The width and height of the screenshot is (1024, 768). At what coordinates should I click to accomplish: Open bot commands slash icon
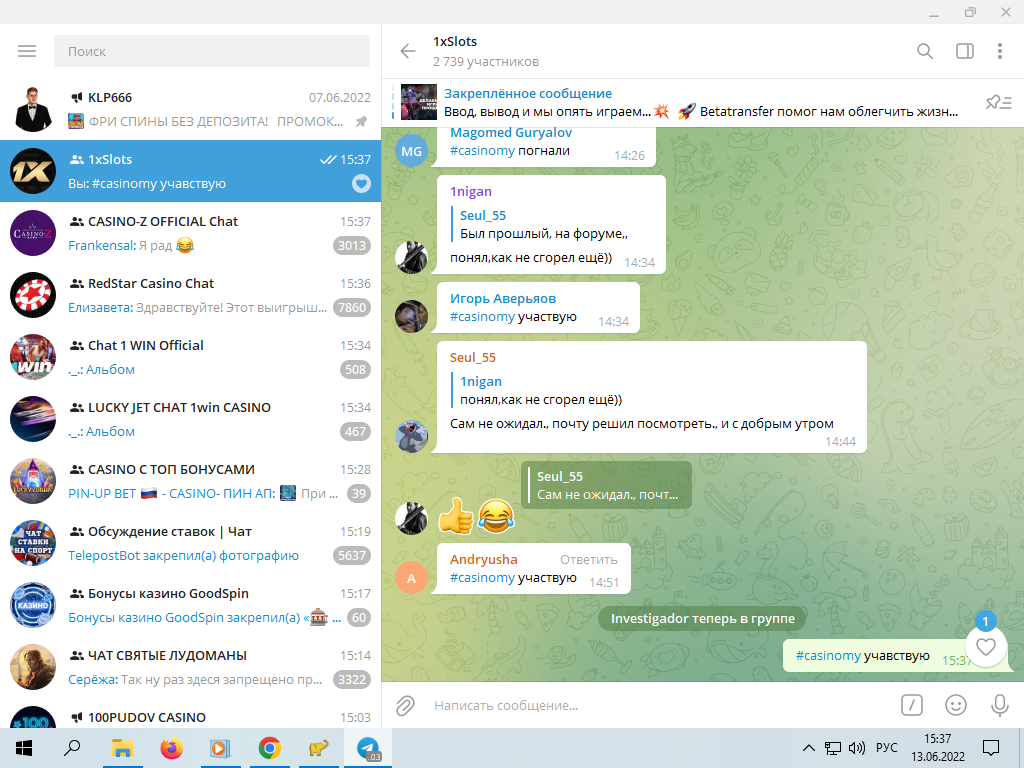[912, 705]
